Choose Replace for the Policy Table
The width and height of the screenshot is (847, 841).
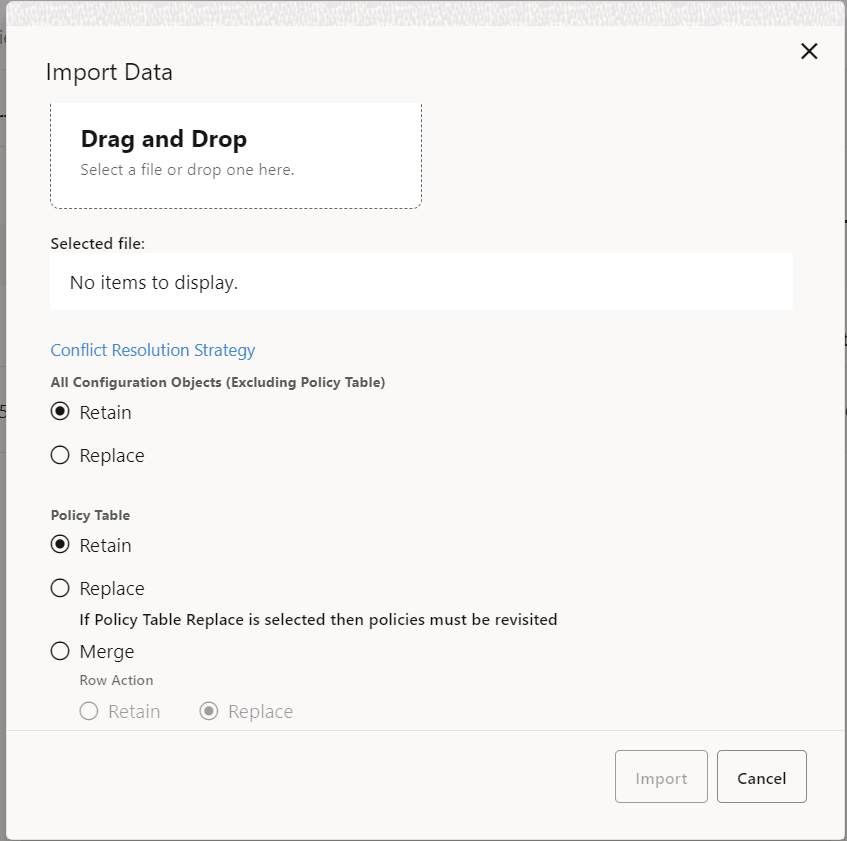[60, 588]
